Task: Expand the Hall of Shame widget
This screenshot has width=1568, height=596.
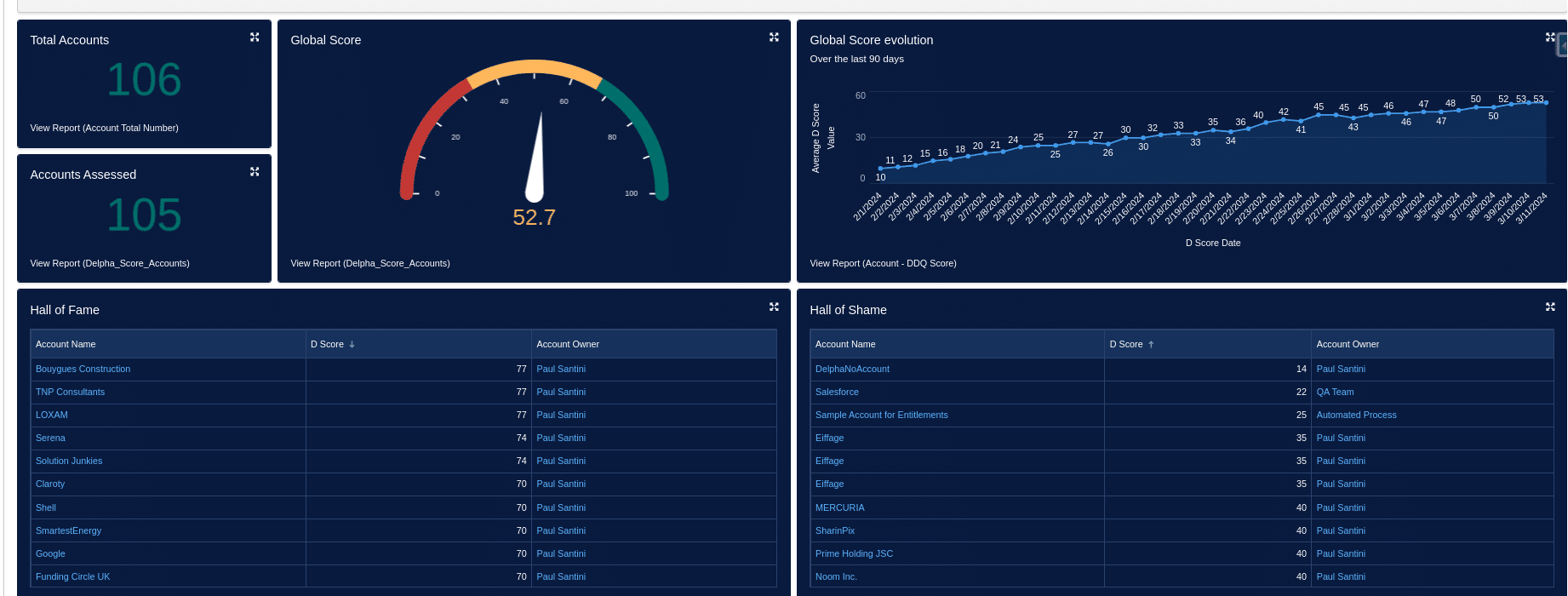Action: pos(1550,307)
